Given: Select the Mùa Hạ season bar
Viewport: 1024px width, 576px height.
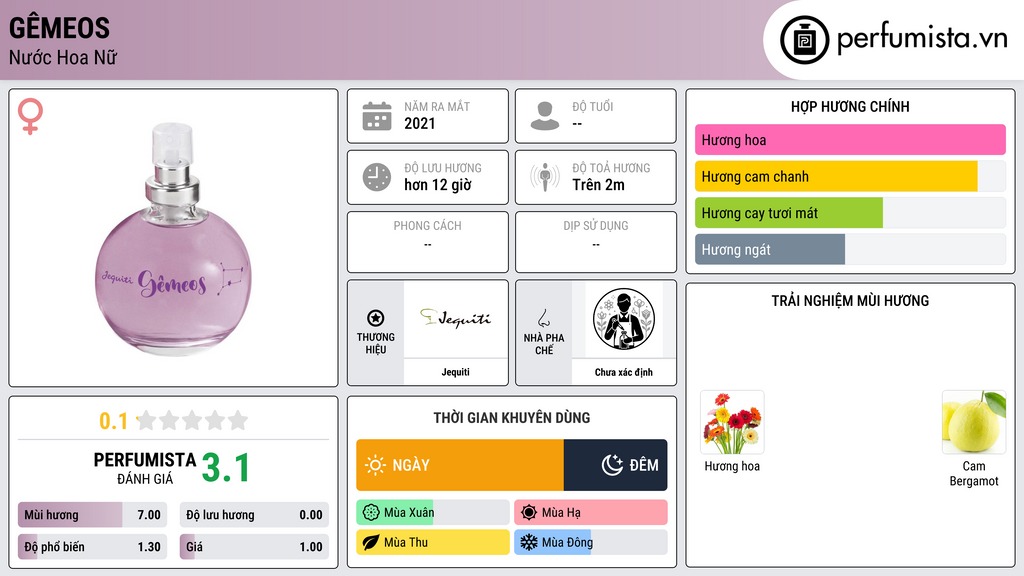Looking at the screenshot, I should 590,513.
